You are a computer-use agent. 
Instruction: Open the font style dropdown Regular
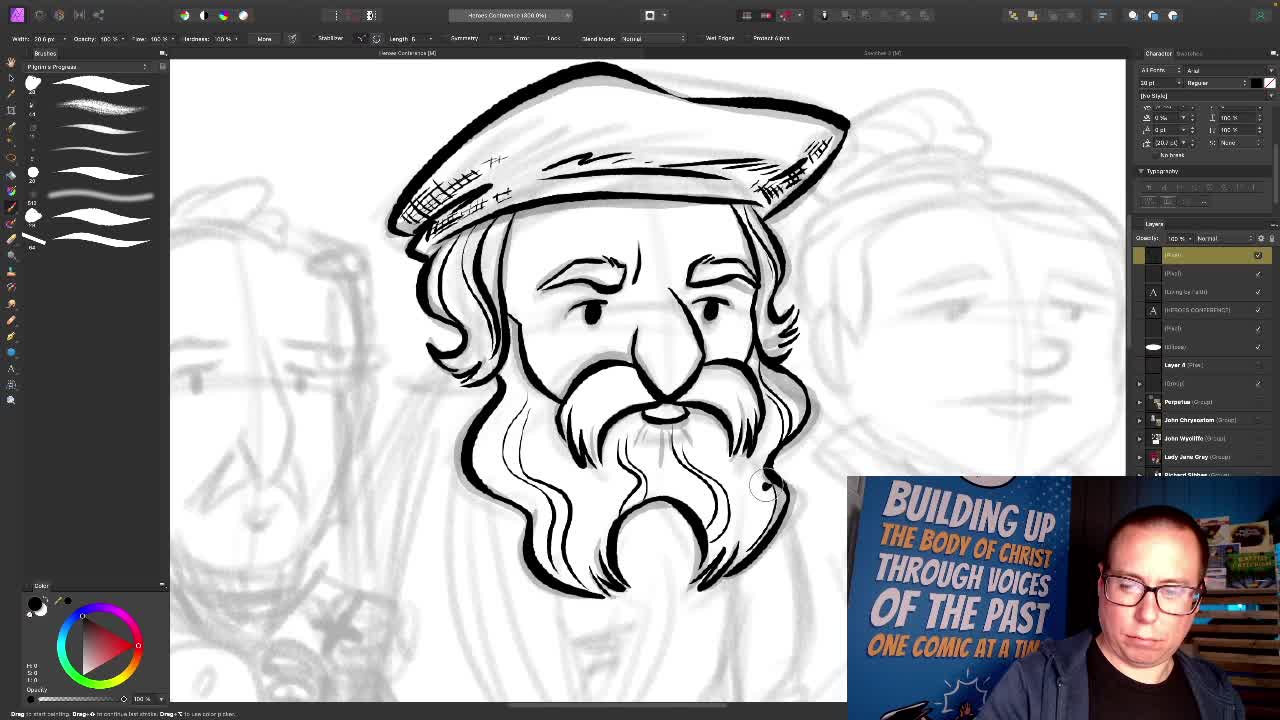pos(1217,83)
